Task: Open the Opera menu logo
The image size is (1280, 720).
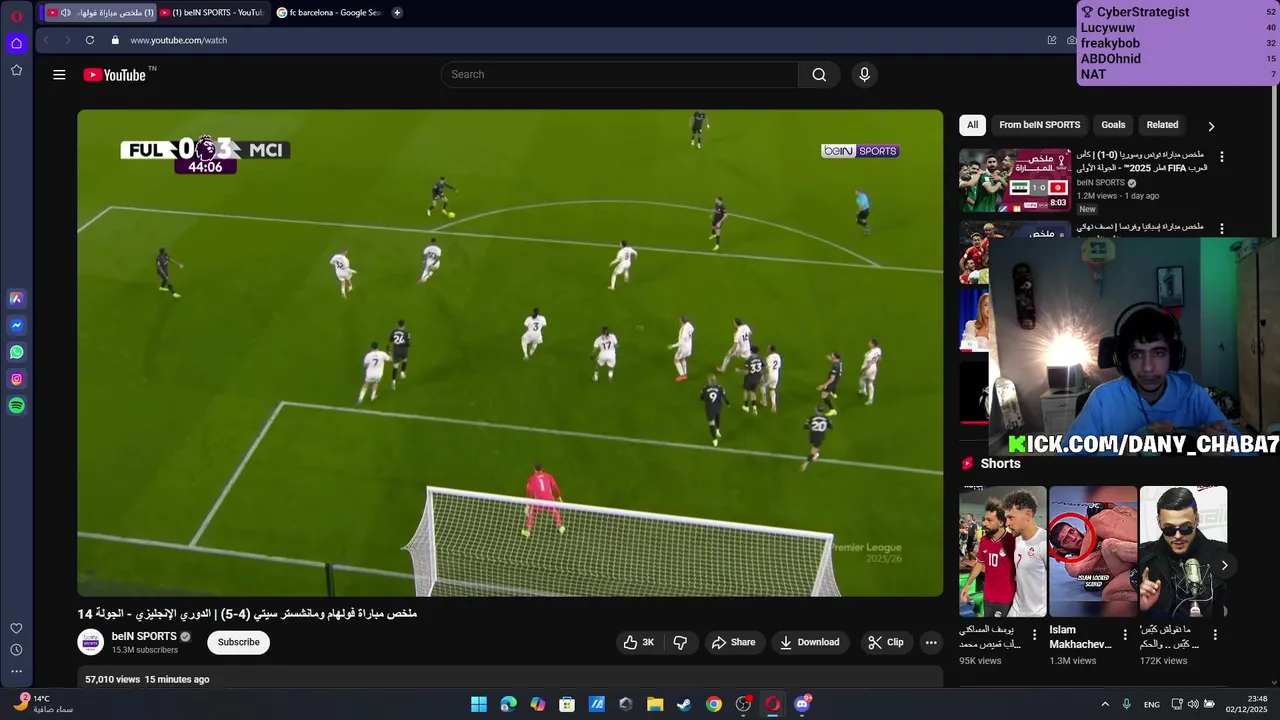Action: tap(16, 16)
